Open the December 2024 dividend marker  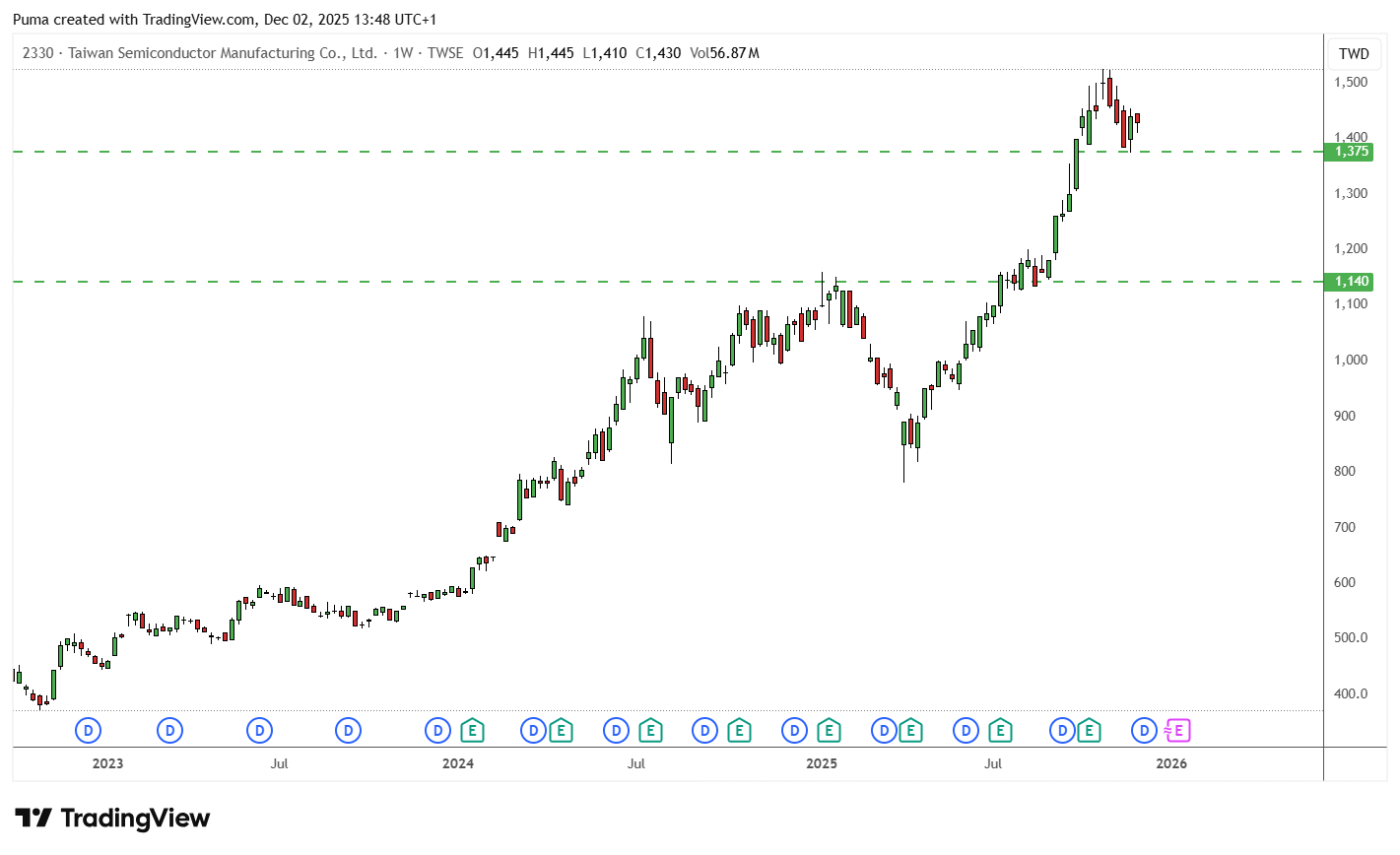[794, 731]
